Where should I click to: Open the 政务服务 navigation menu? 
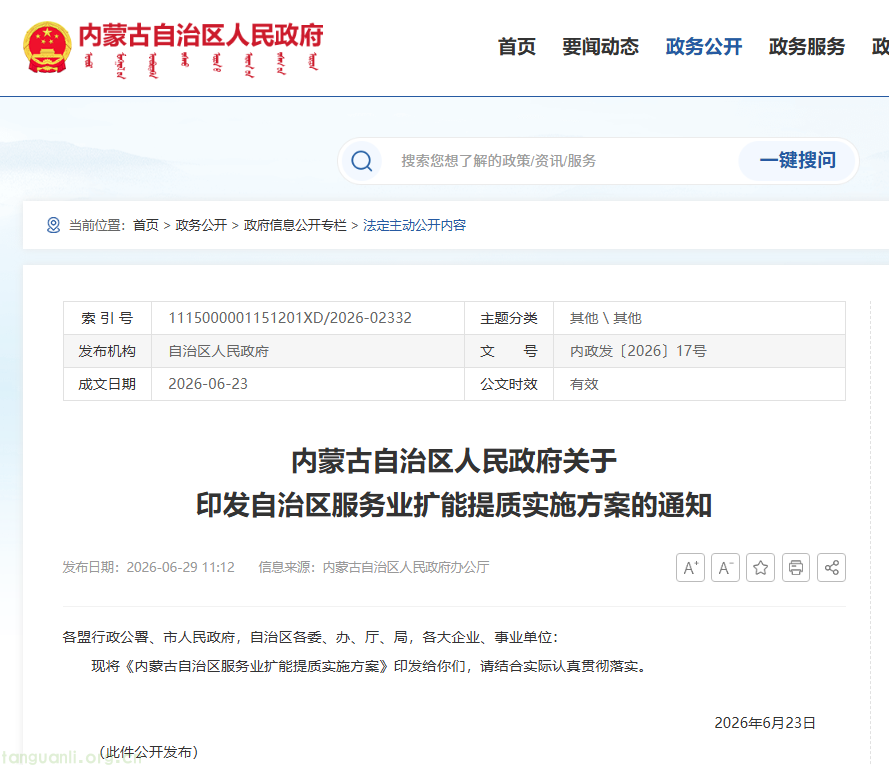click(x=807, y=47)
